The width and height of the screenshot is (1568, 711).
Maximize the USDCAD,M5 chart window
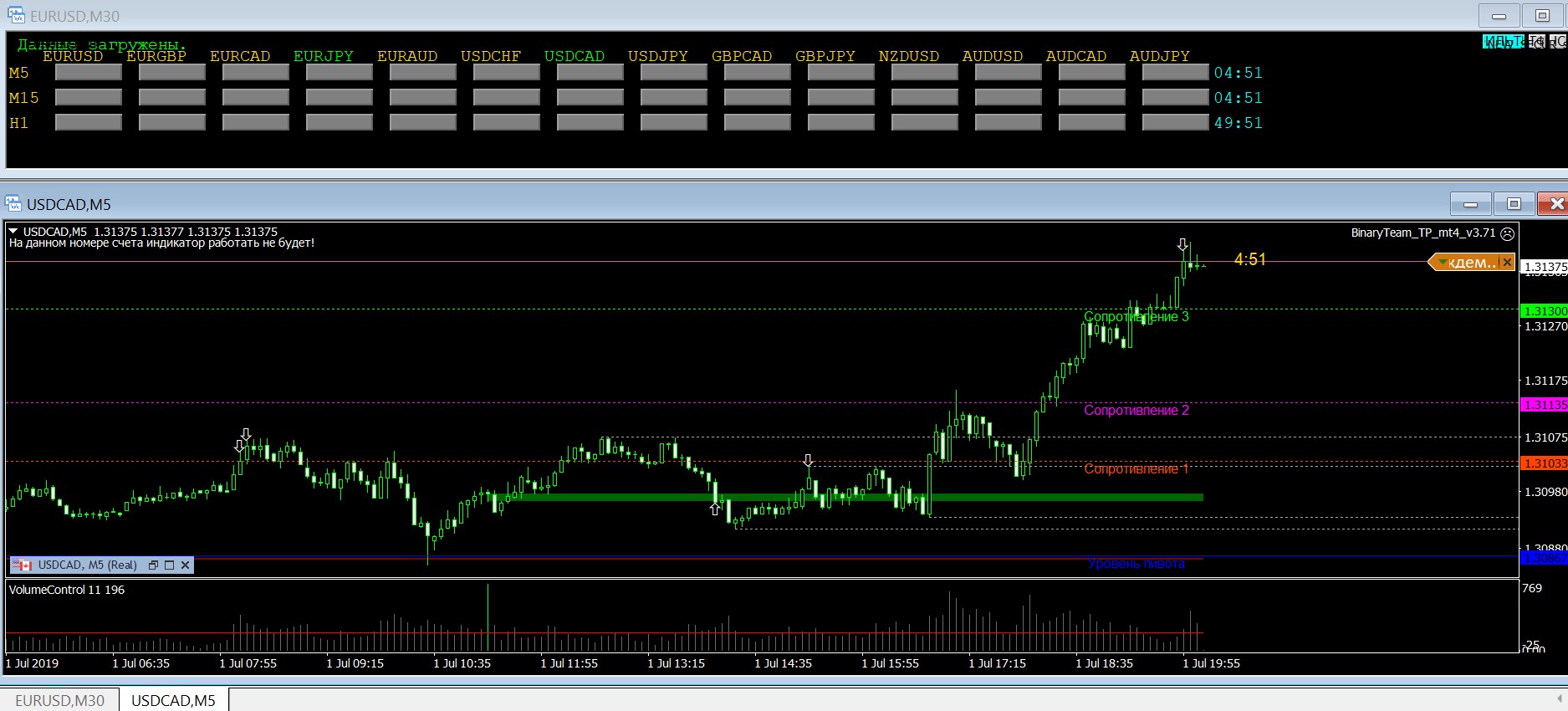1514,204
